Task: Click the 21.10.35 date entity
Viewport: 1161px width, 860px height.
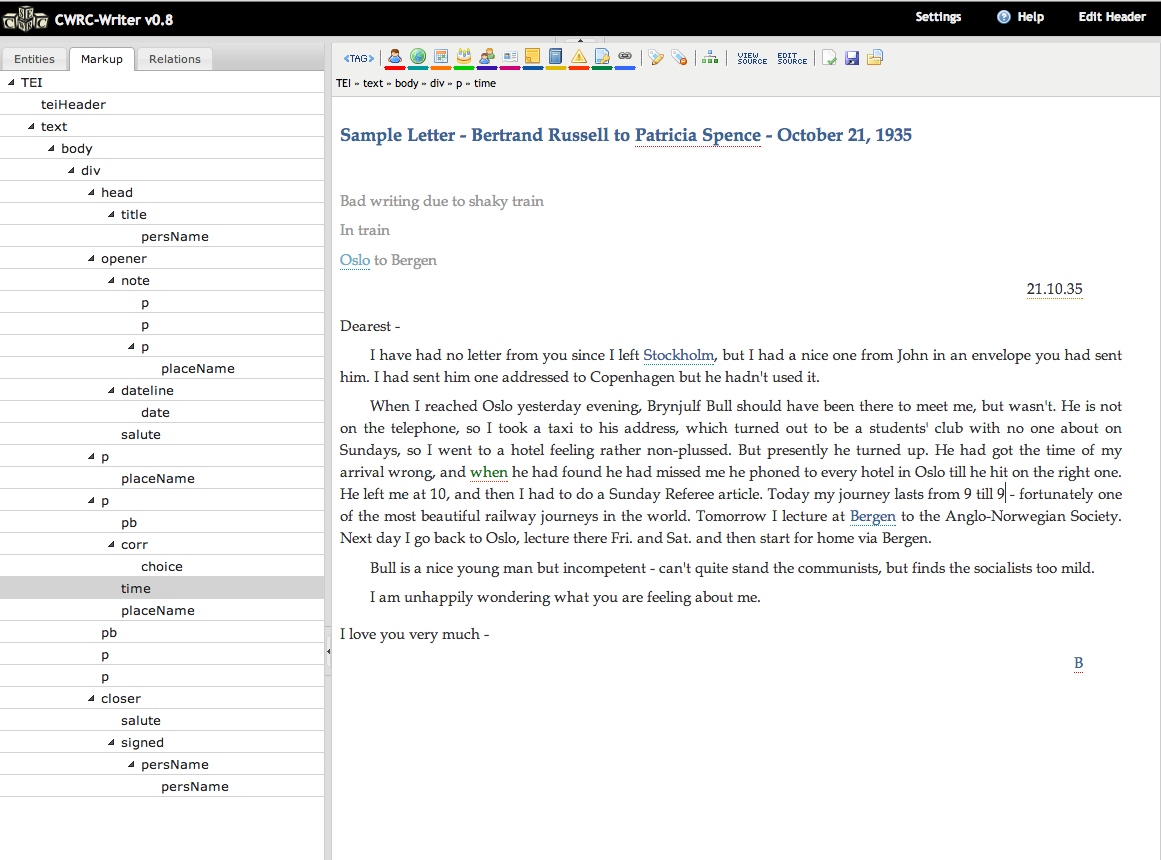Action: click(1054, 289)
